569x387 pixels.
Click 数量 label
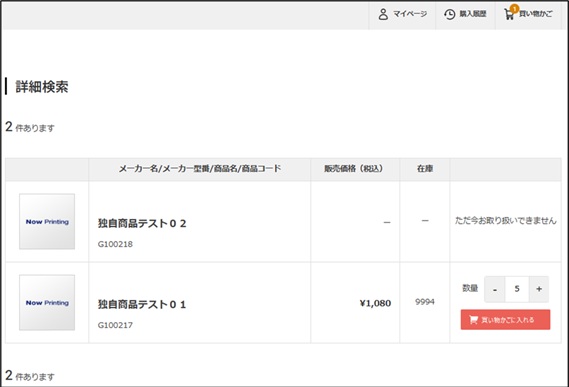tap(470, 288)
